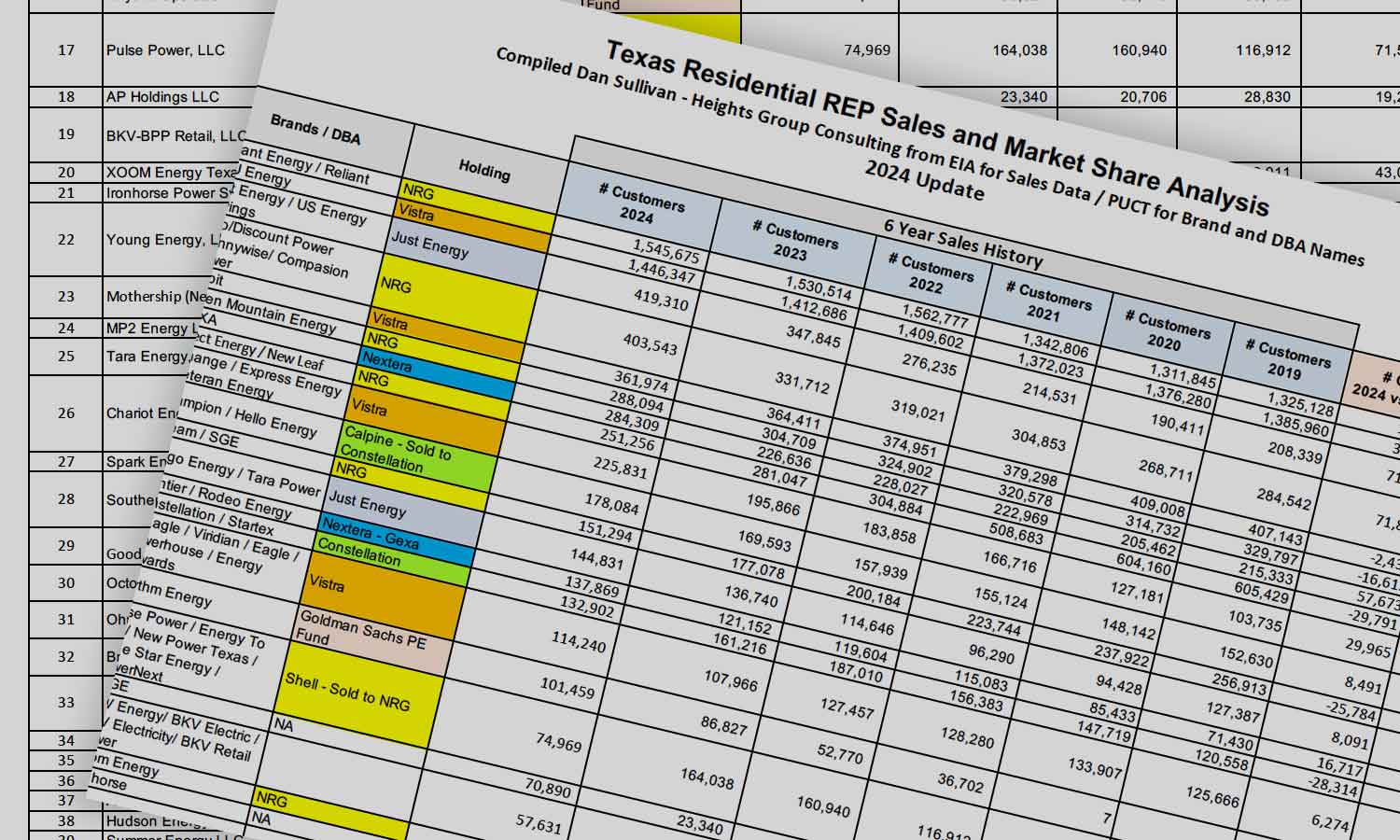Image resolution: width=1400 pixels, height=840 pixels.
Task: Select the green "Constellation" holding cell beside 151,294
Action: (390, 559)
